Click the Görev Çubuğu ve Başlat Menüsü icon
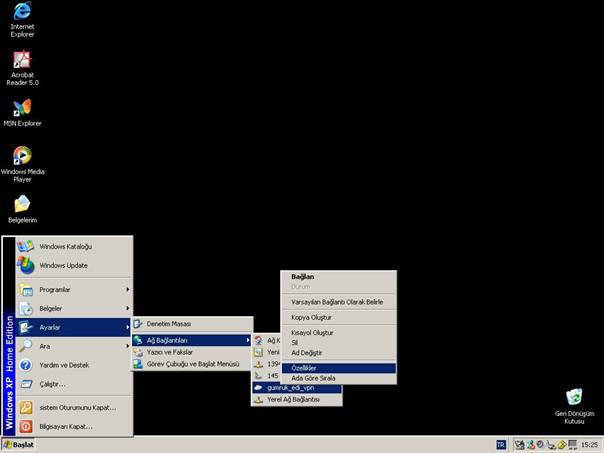 (x=138, y=364)
